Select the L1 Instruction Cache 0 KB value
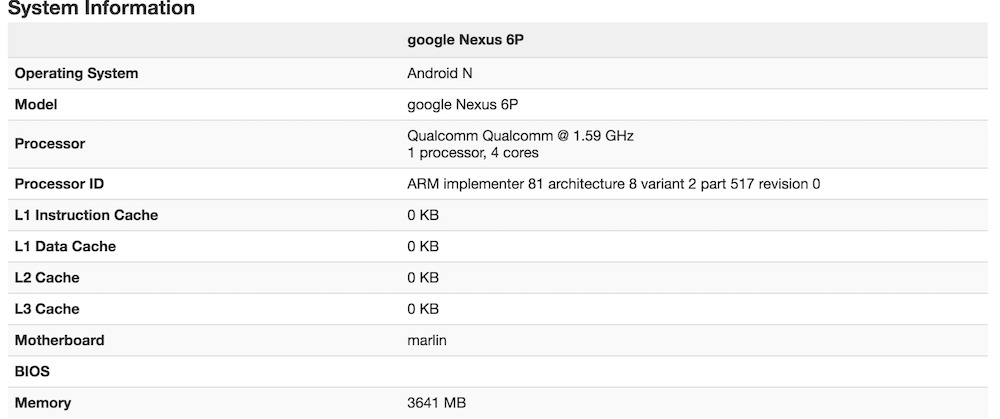The height and width of the screenshot is (419, 1000). point(423,215)
